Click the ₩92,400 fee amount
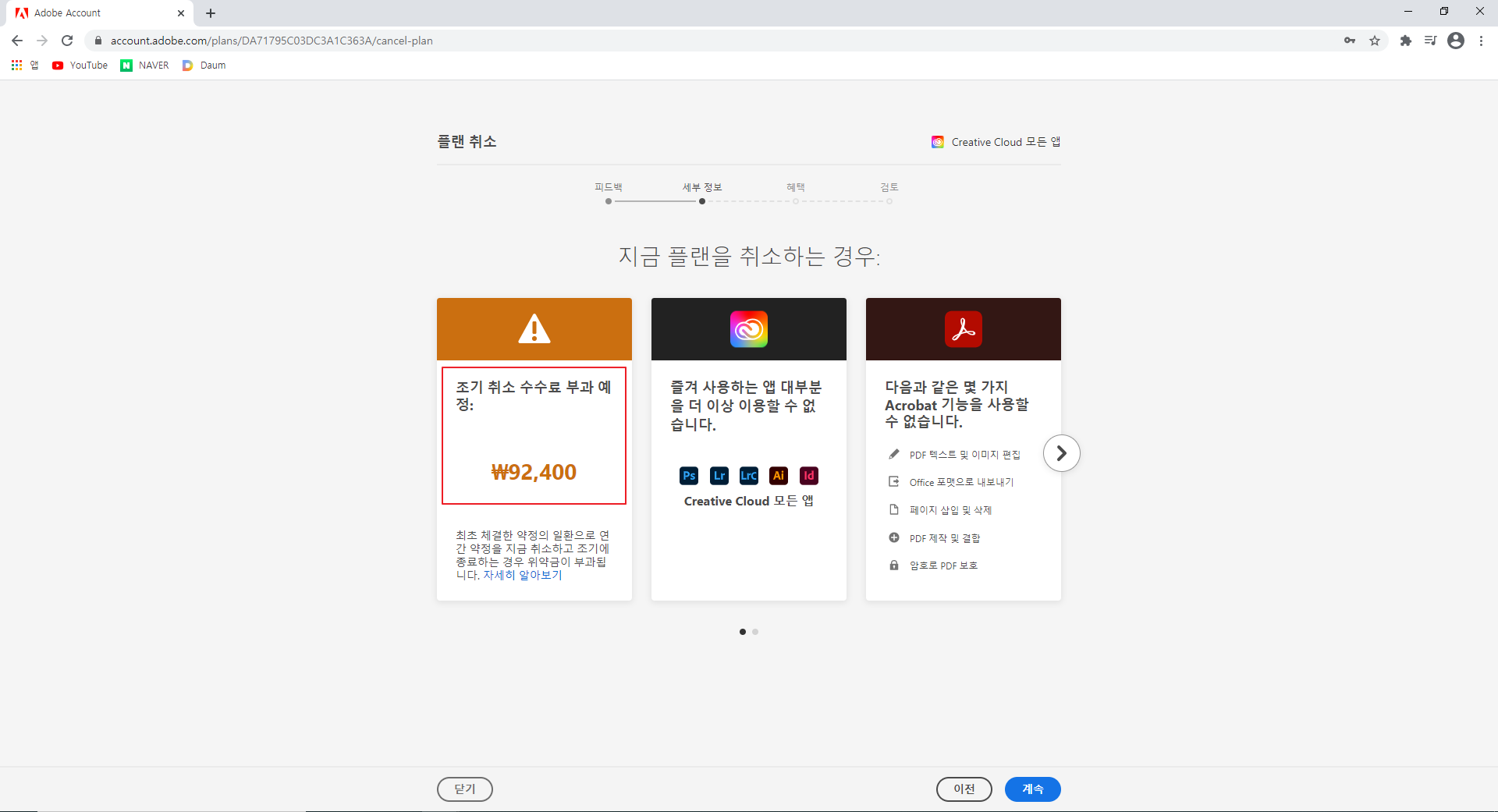1498x812 pixels. [534, 472]
